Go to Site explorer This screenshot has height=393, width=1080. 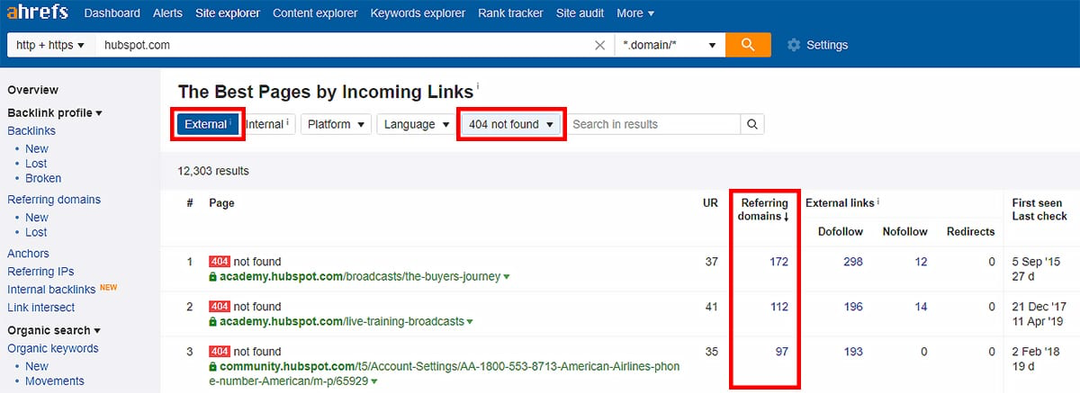[228, 13]
